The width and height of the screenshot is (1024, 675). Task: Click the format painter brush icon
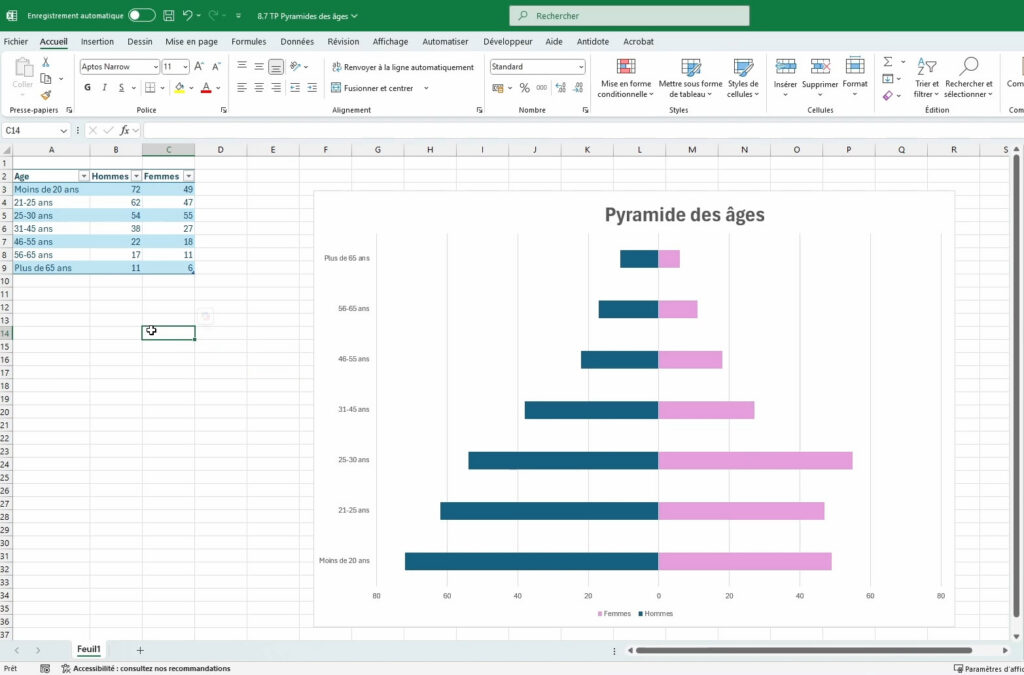(46, 95)
